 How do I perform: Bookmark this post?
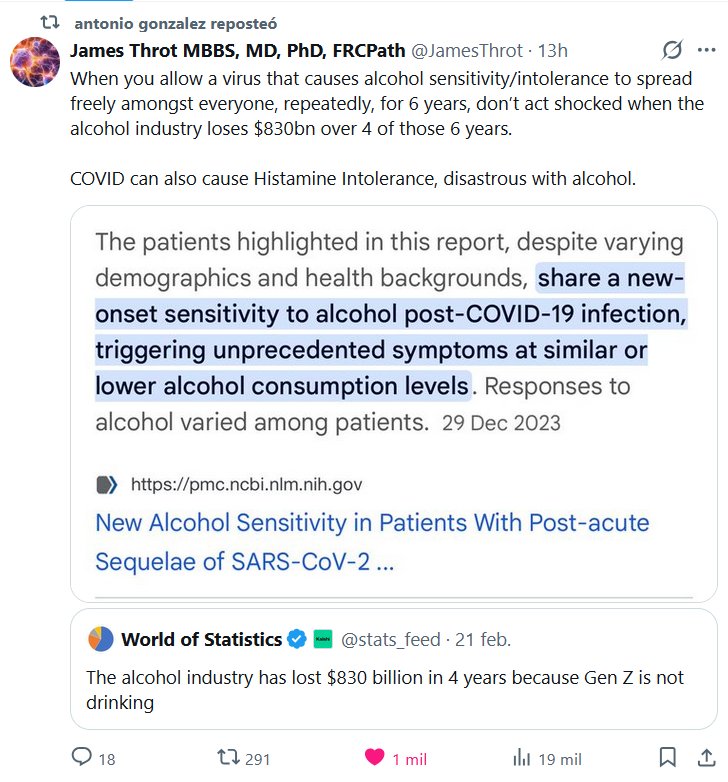coord(668,757)
